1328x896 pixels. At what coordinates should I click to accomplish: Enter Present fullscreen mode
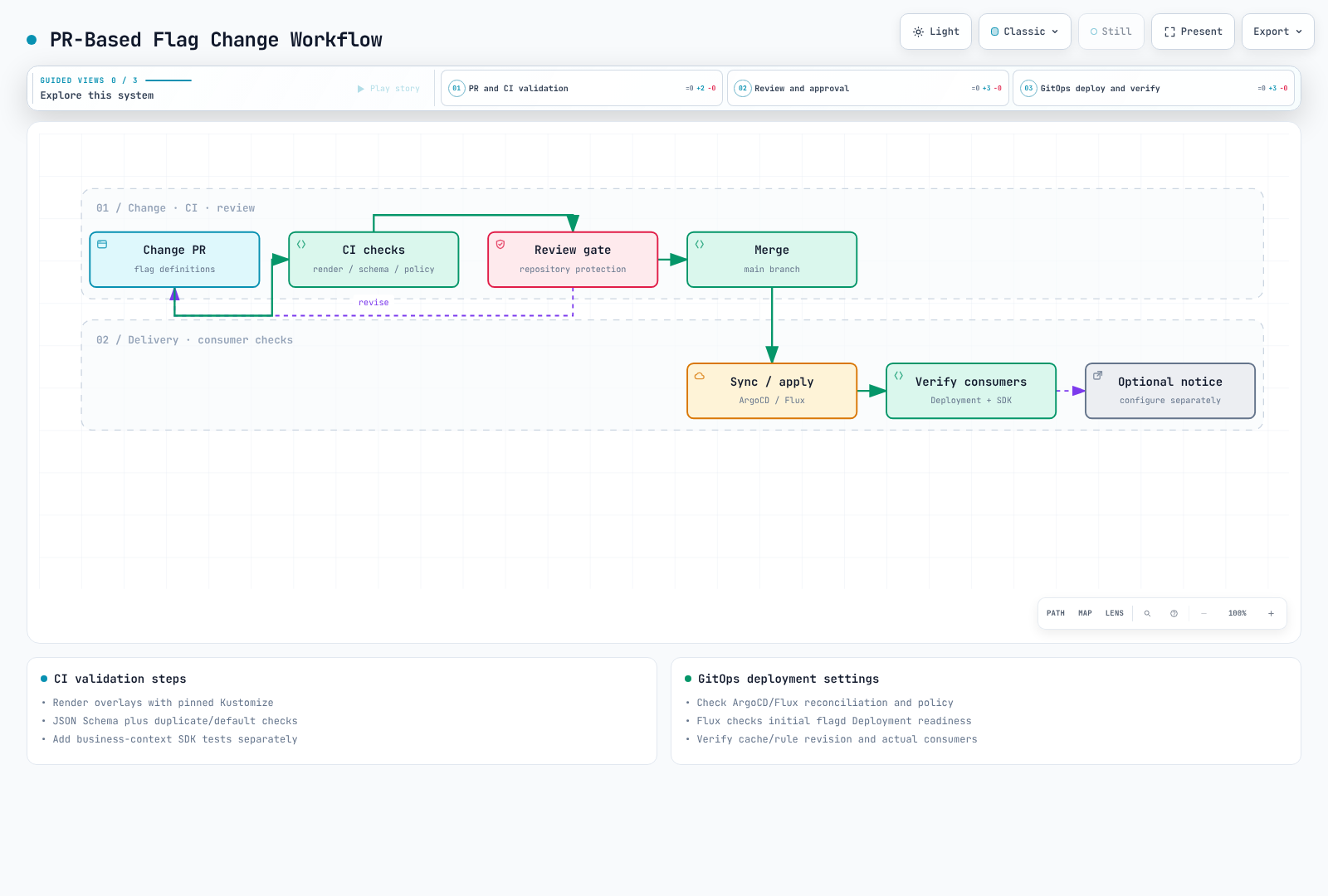(x=1193, y=32)
